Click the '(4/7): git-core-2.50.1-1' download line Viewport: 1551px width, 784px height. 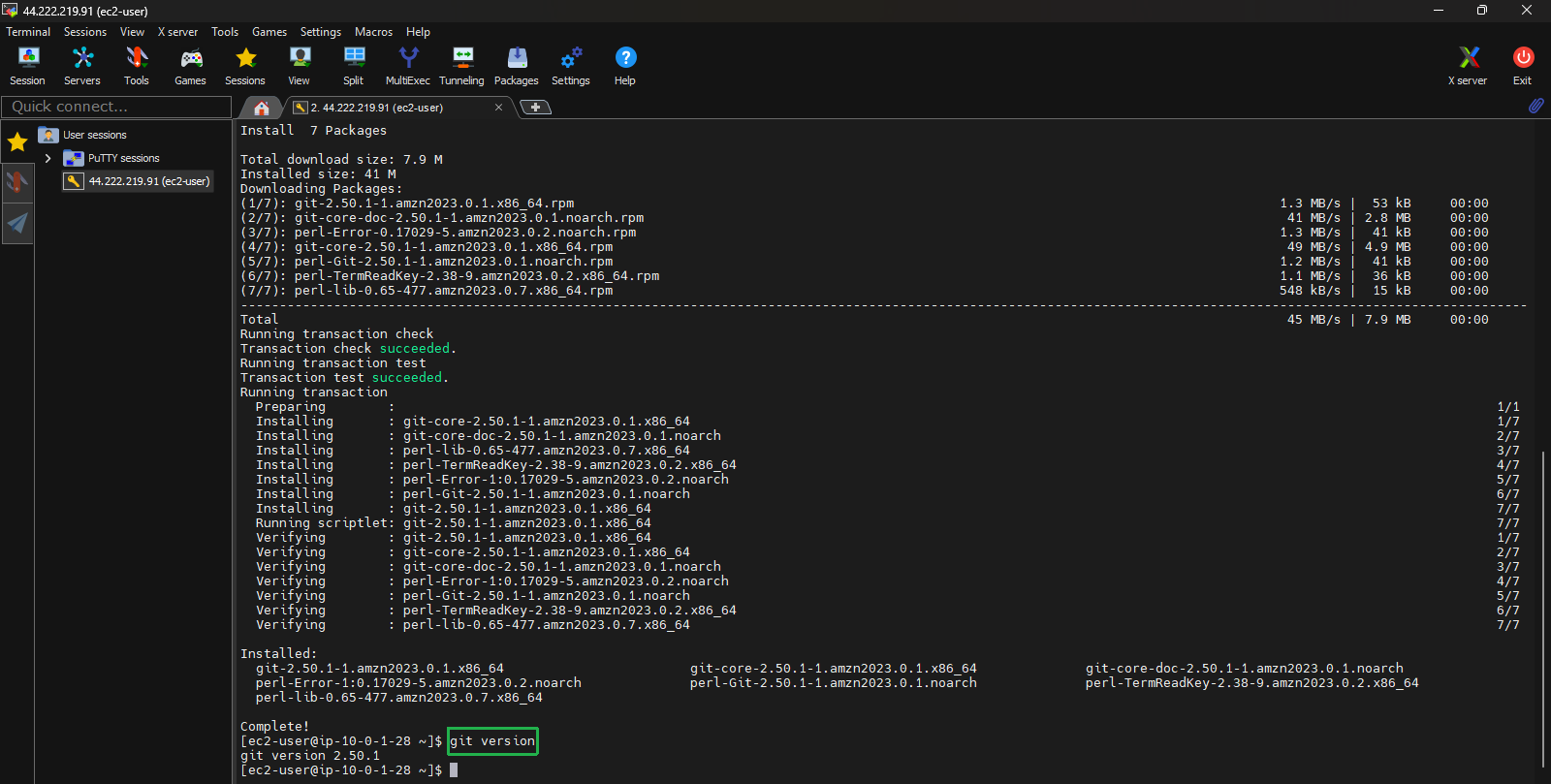427,247
